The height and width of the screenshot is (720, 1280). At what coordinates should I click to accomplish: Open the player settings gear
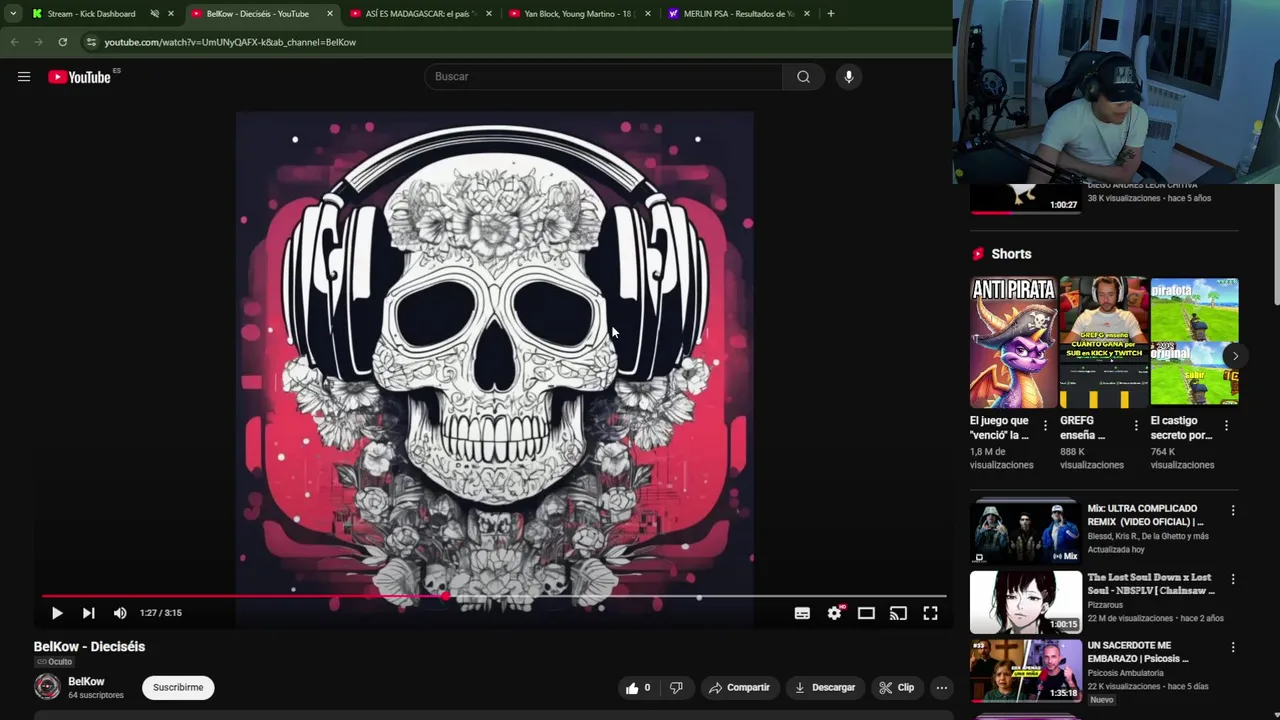click(834, 613)
